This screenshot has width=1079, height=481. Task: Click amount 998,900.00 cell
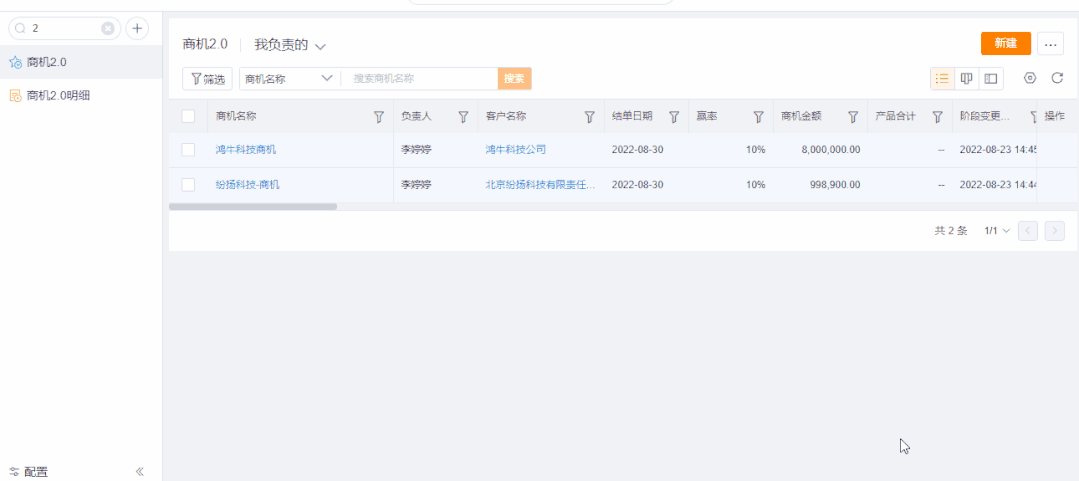[836, 184]
